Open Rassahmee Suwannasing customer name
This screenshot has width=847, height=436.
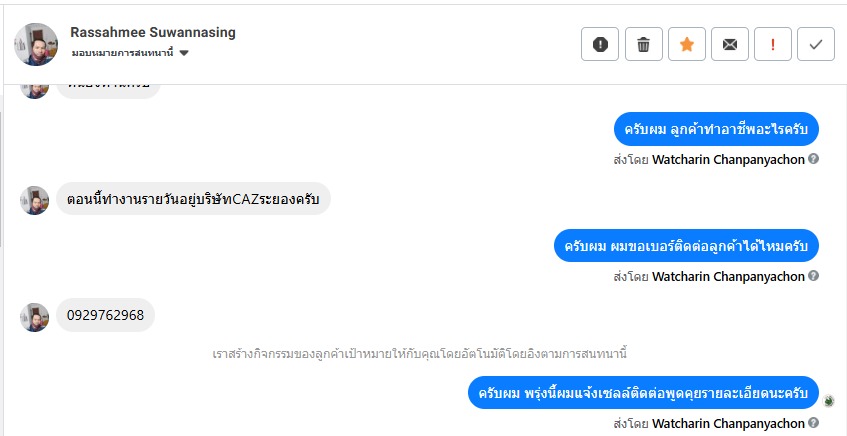coord(153,32)
